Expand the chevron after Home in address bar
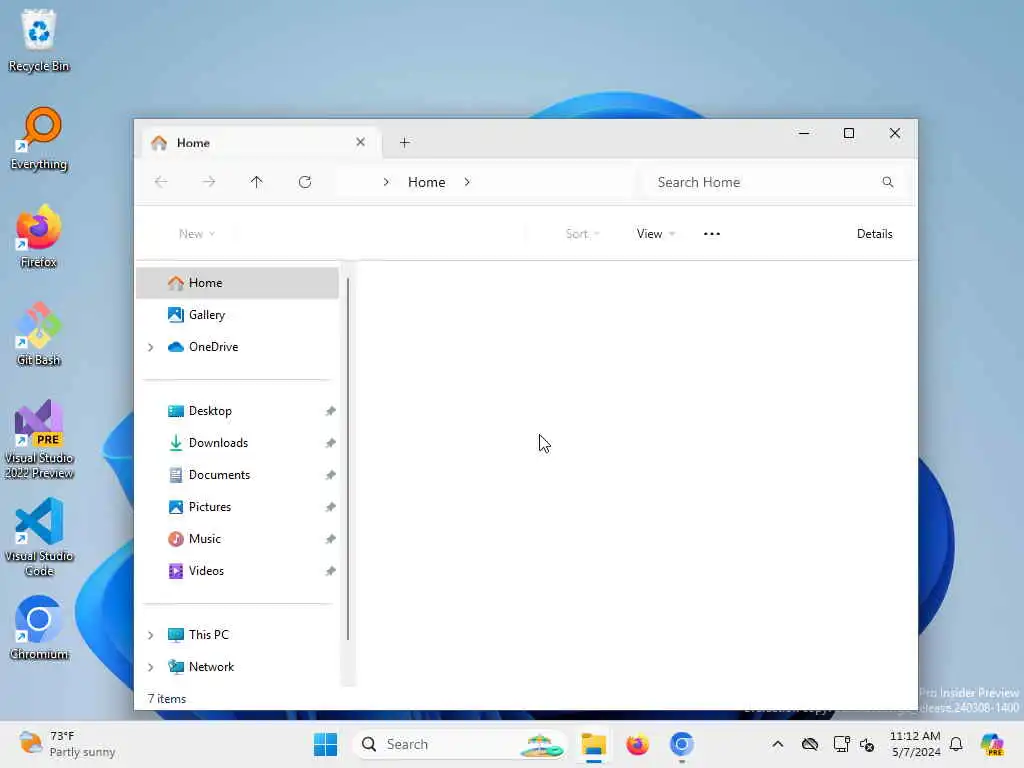 click(x=467, y=182)
